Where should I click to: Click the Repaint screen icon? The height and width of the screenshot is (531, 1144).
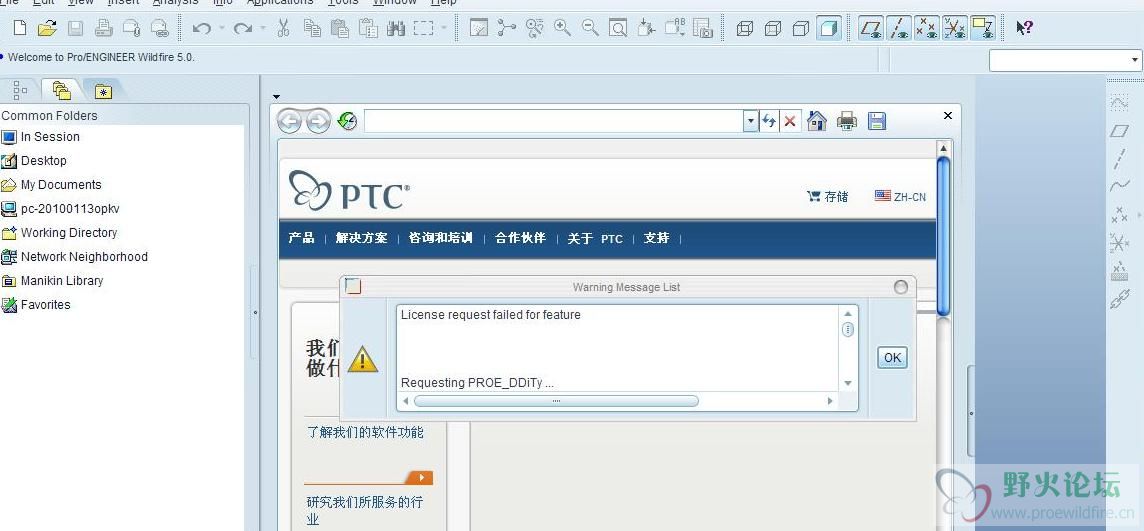click(x=479, y=28)
